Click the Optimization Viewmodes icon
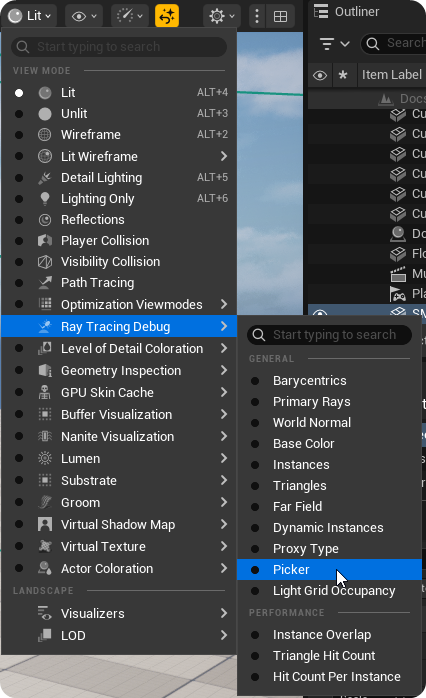The height and width of the screenshot is (698, 426). click(45, 304)
